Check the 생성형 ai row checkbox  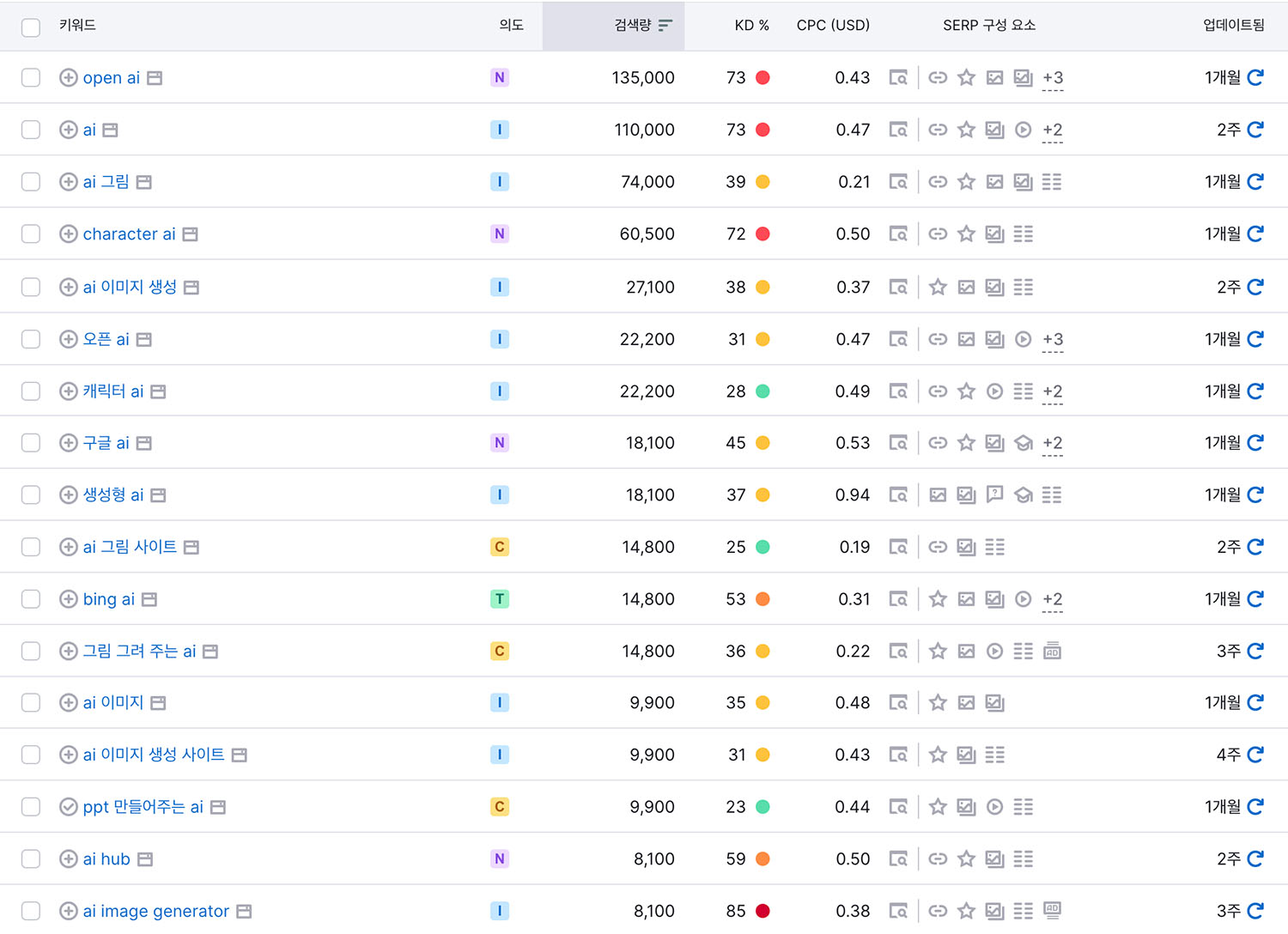click(31, 495)
